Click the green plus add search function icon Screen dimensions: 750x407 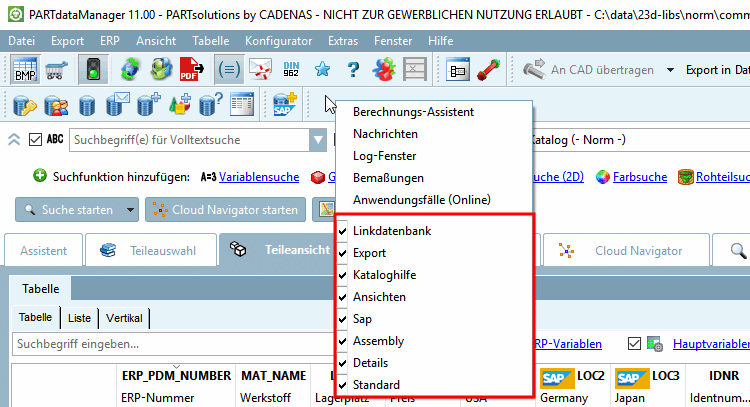(40, 176)
